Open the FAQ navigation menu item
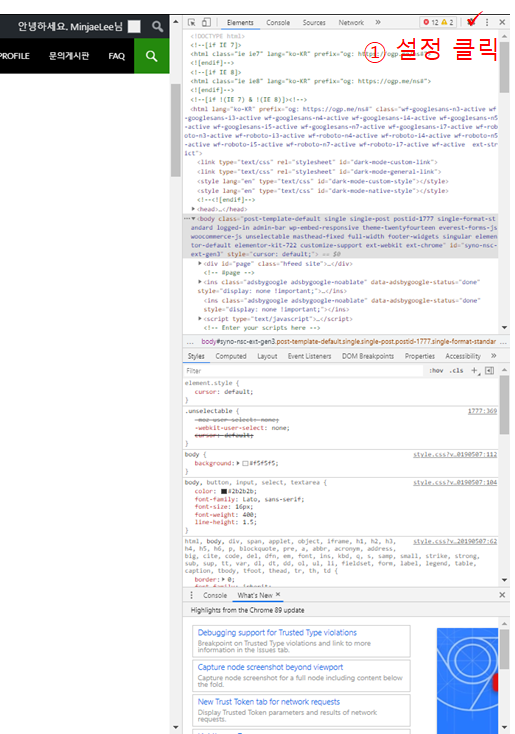The height and width of the screenshot is (734, 515). [x=117, y=56]
